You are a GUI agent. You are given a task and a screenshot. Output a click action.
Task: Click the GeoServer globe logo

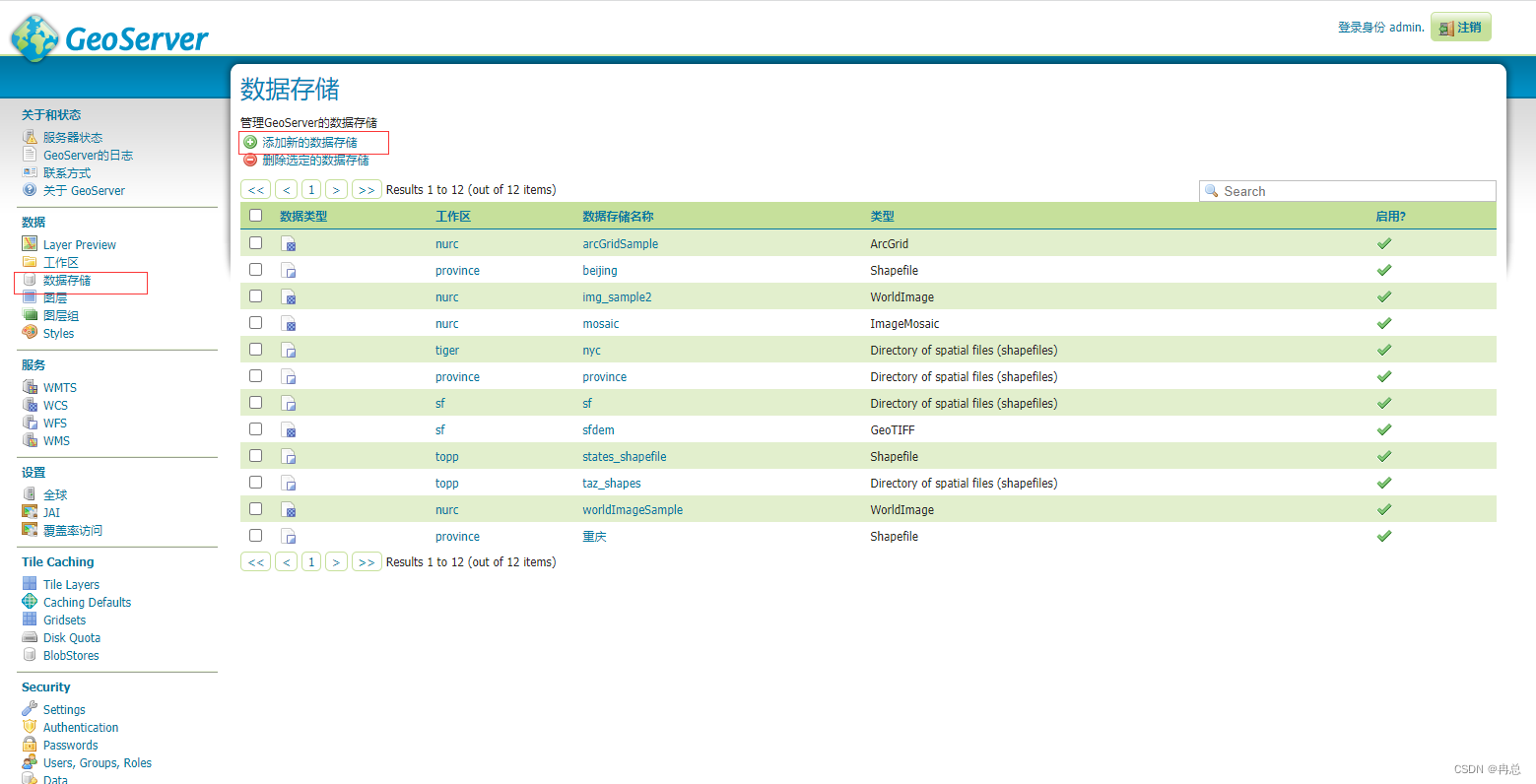click(x=34, y=37)
